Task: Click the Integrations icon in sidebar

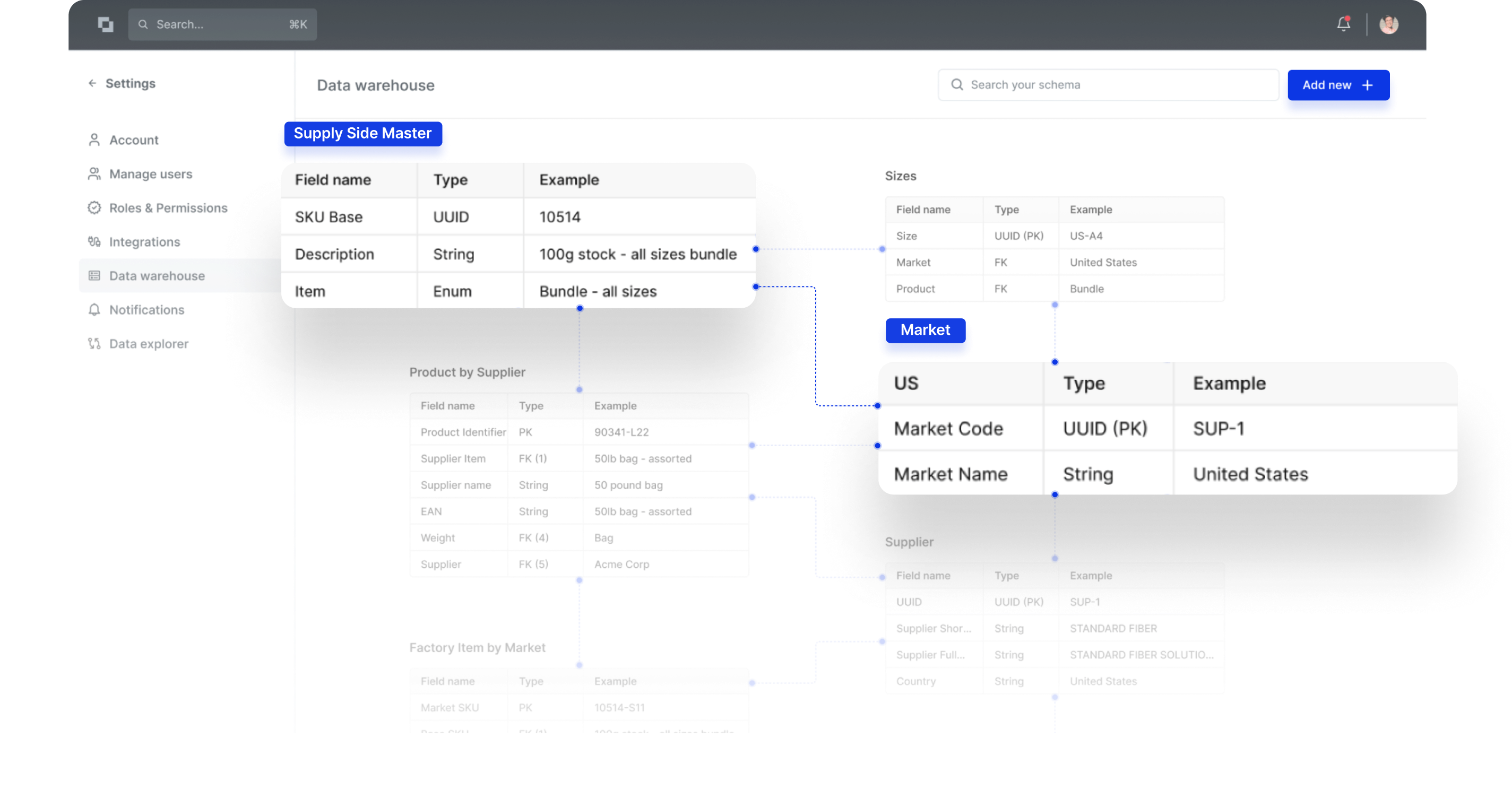Action: pyautogui.click(x=94, y=242)
